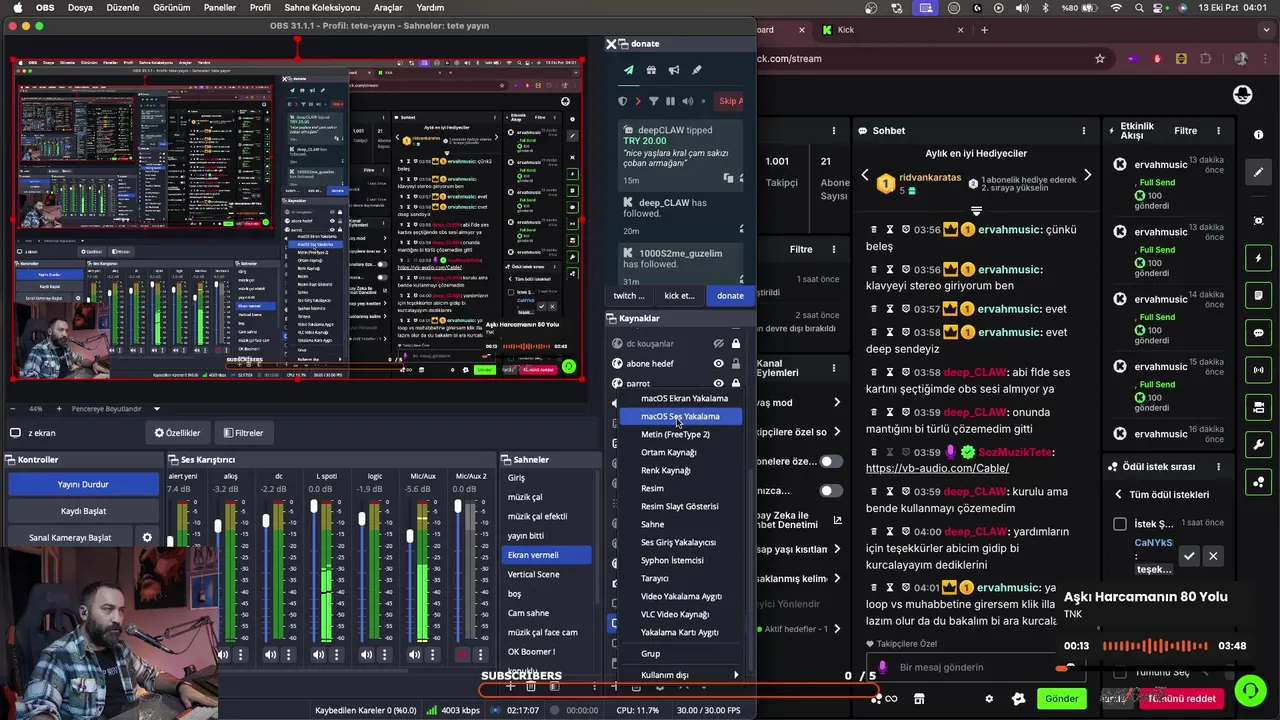Open Sohbet panel options menu

pyautogui.click(x=1084, y=131)
